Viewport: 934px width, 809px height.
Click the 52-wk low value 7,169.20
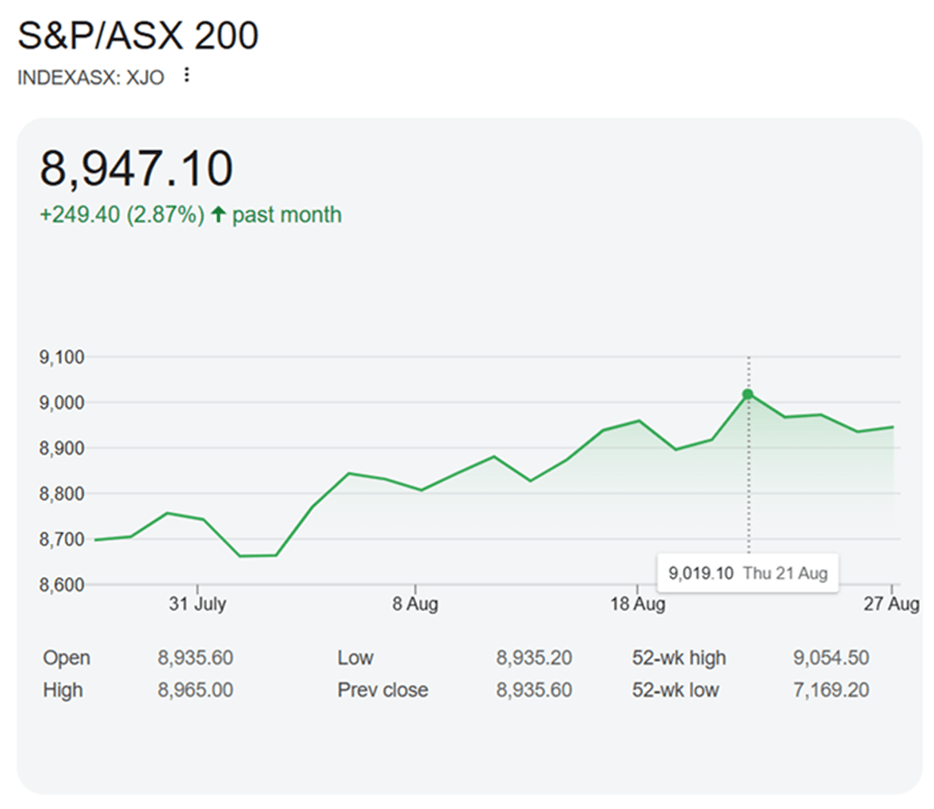[x=831, y=690]
